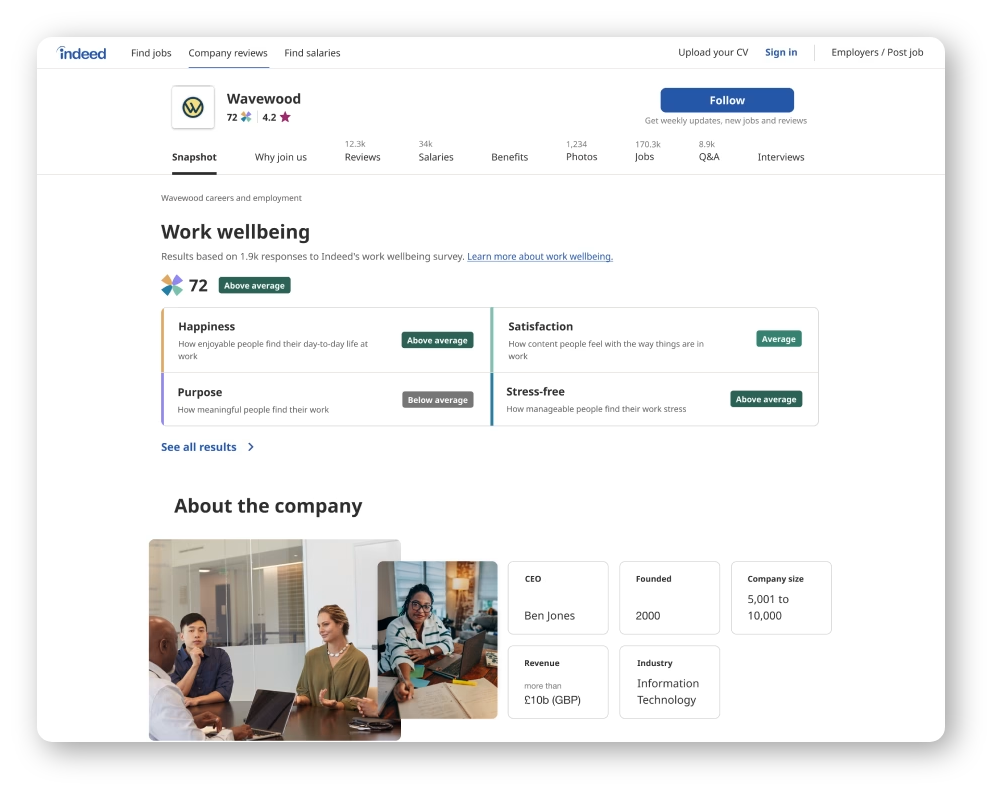
Task: Click the Sign in link
Action: pos(781,53)
